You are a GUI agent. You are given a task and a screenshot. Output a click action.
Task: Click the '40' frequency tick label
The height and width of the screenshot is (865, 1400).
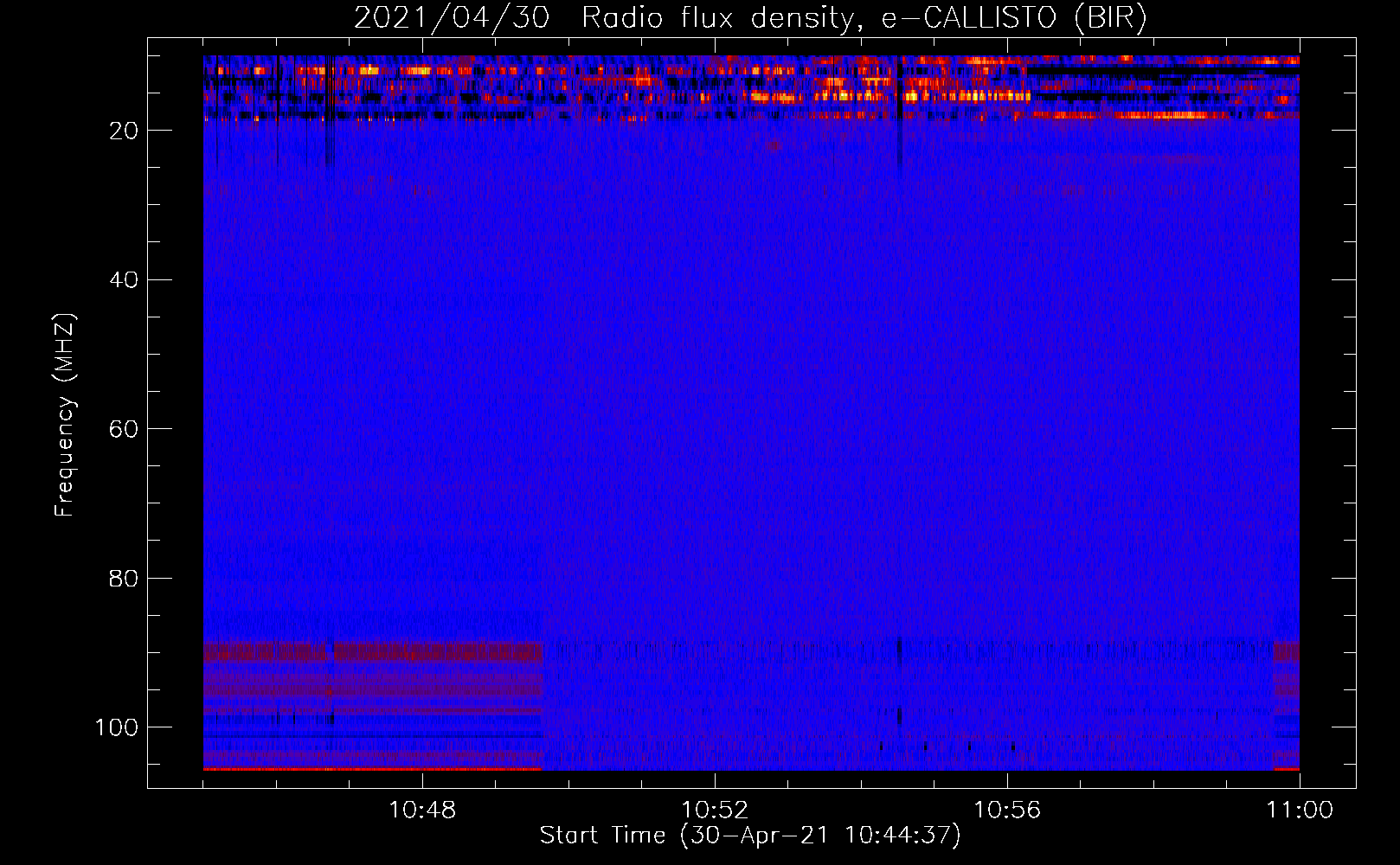click(x=124, y=280)
